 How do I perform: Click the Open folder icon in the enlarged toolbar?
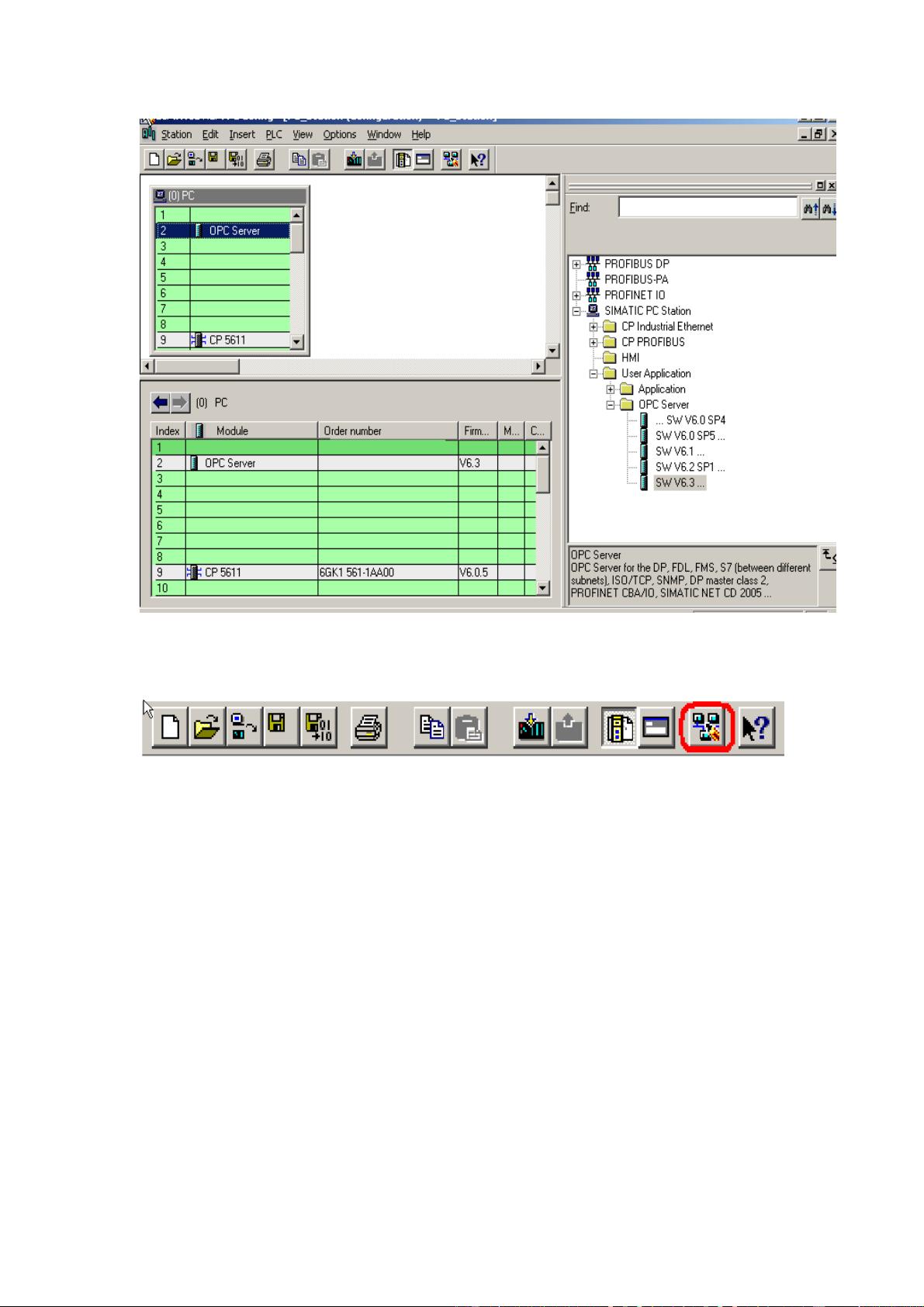206,728
